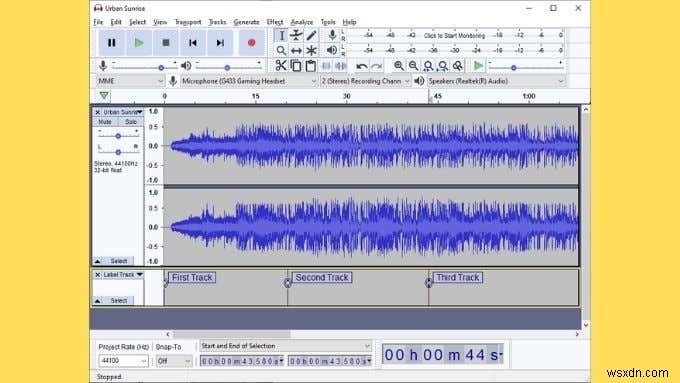680x383 pixels.
Task: Open the Help menu
Action: click(x=349, y=22)
